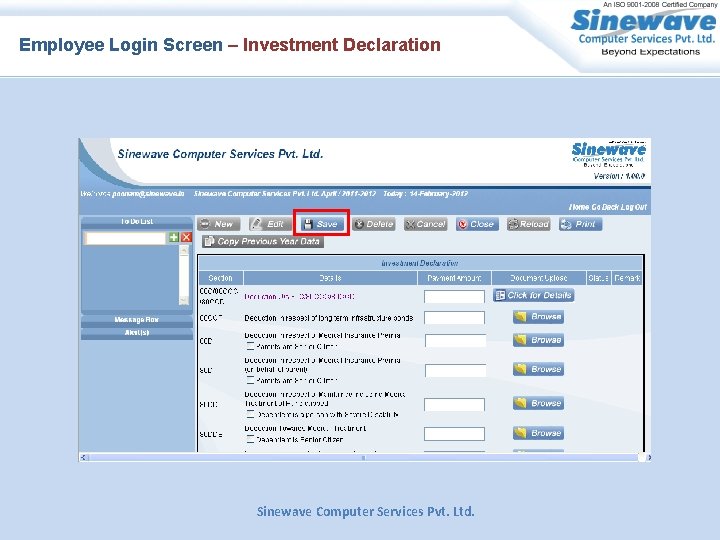Screen dimensions: 720x540
Task: Click the Document Upload column header
Action: point(539,278)
